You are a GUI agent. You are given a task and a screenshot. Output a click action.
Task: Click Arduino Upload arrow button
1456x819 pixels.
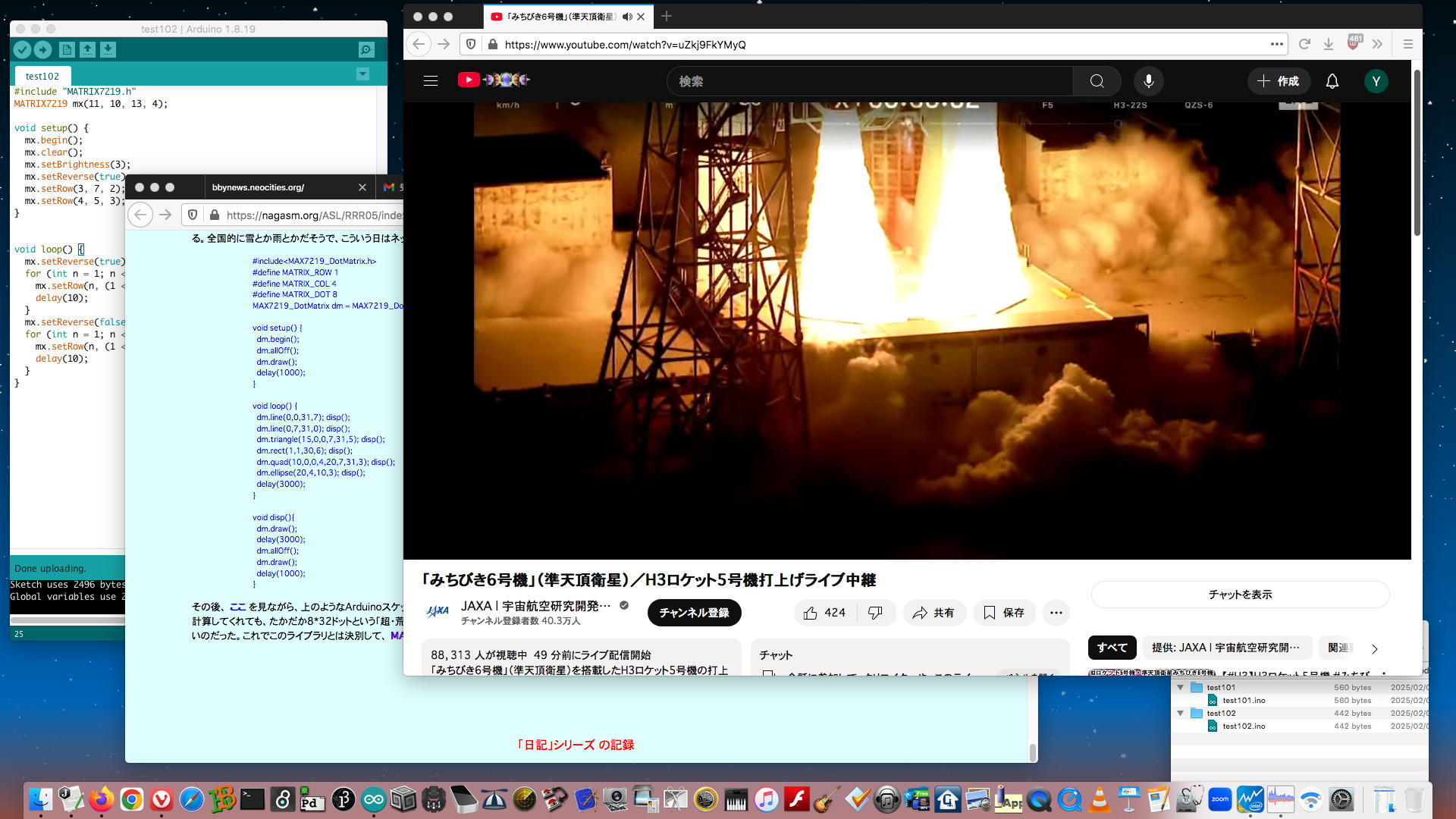point(42,50)
